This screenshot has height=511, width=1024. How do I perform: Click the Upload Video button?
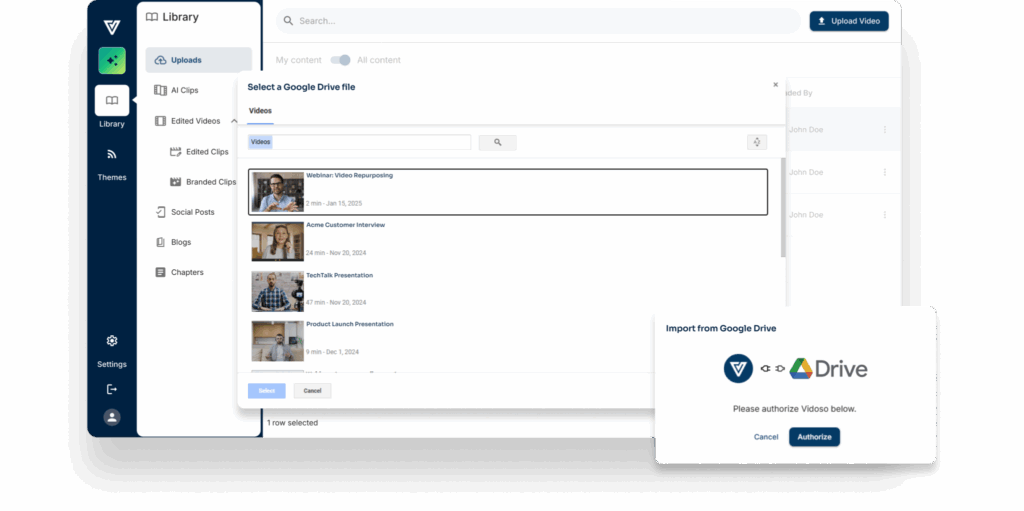[x=848, y=21]
